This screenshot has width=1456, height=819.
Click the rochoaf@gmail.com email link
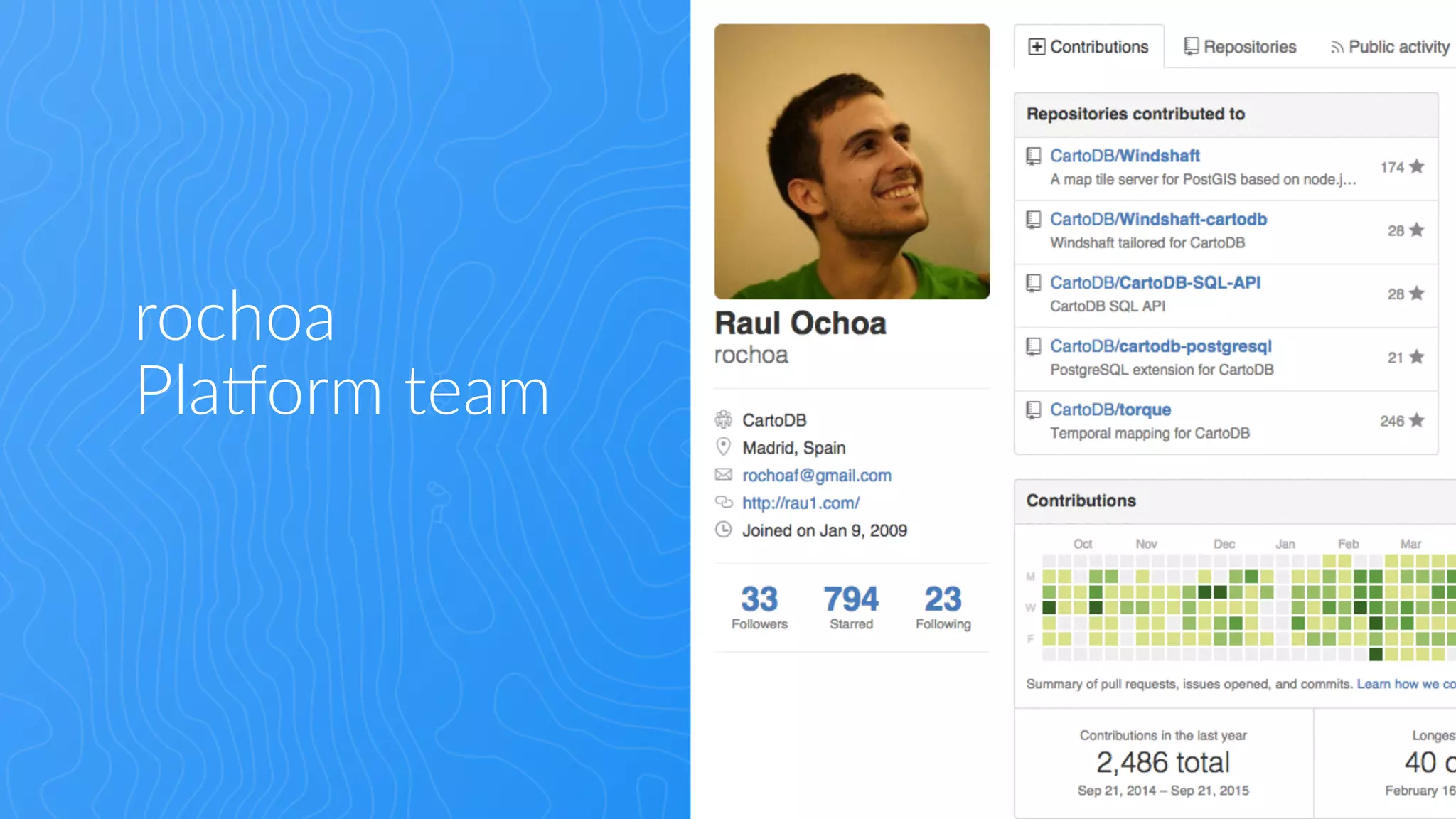(x=816, y=476)
